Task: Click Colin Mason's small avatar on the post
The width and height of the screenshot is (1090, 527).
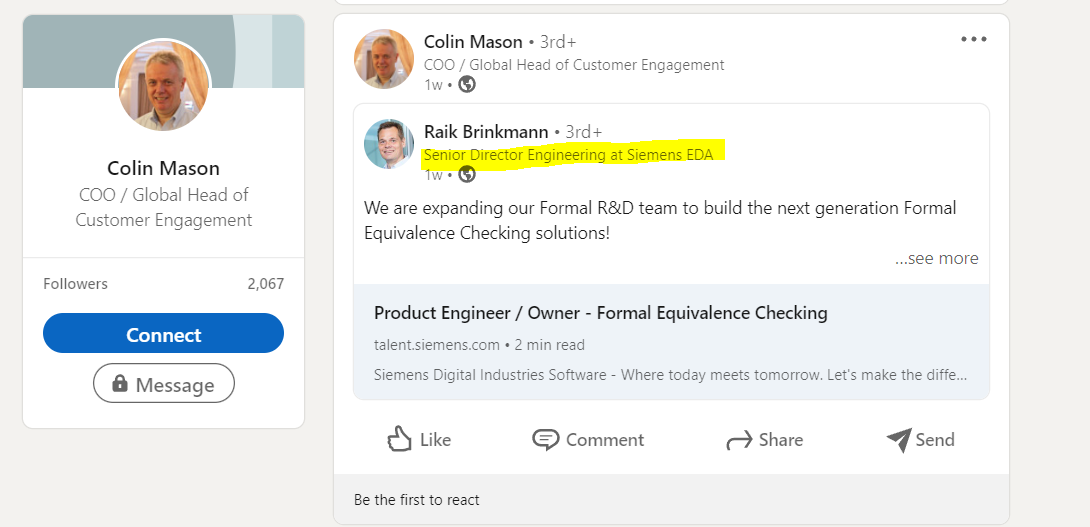Action: 384,60
